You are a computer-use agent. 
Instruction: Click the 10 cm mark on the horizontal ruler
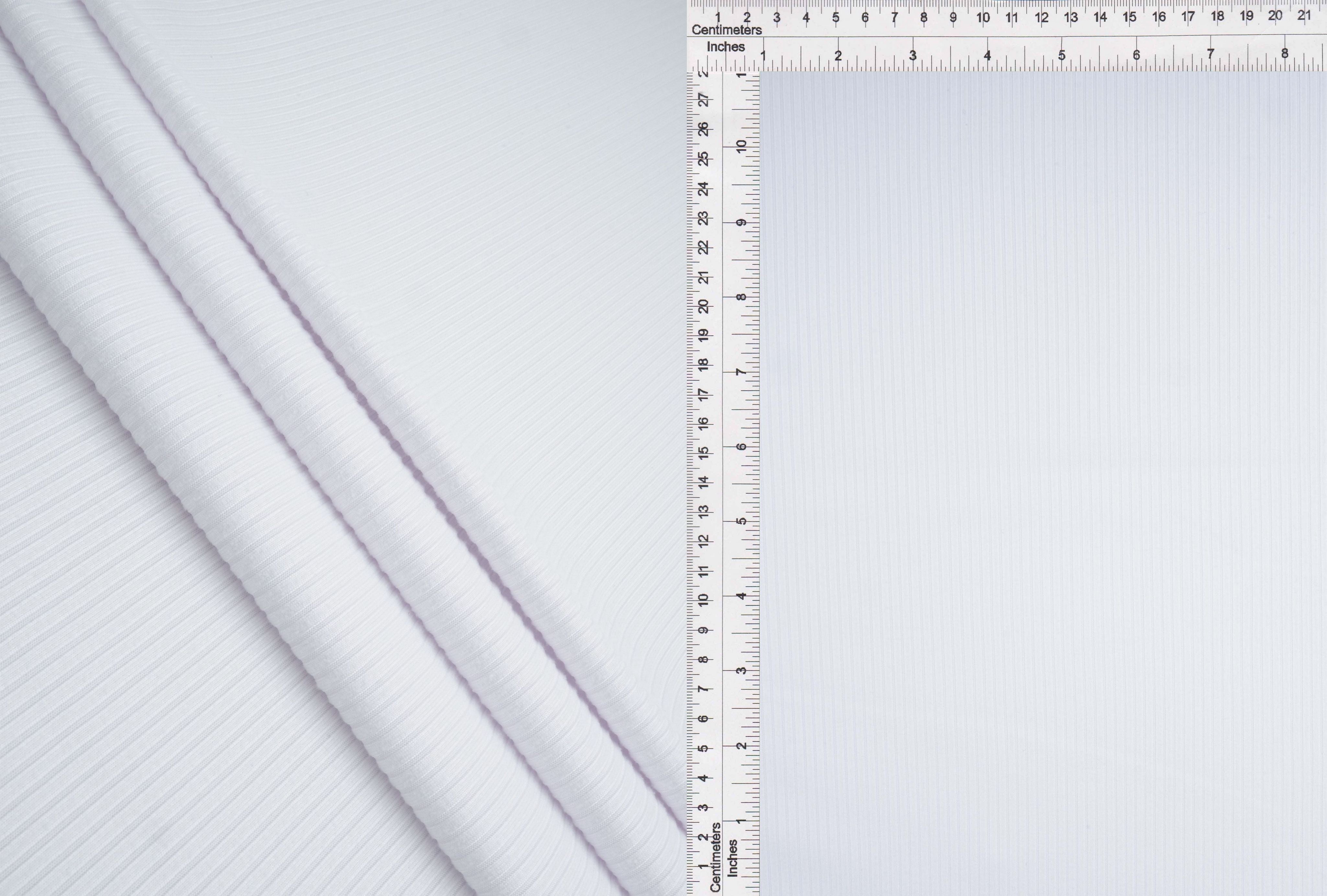click(x=983, y=18)
